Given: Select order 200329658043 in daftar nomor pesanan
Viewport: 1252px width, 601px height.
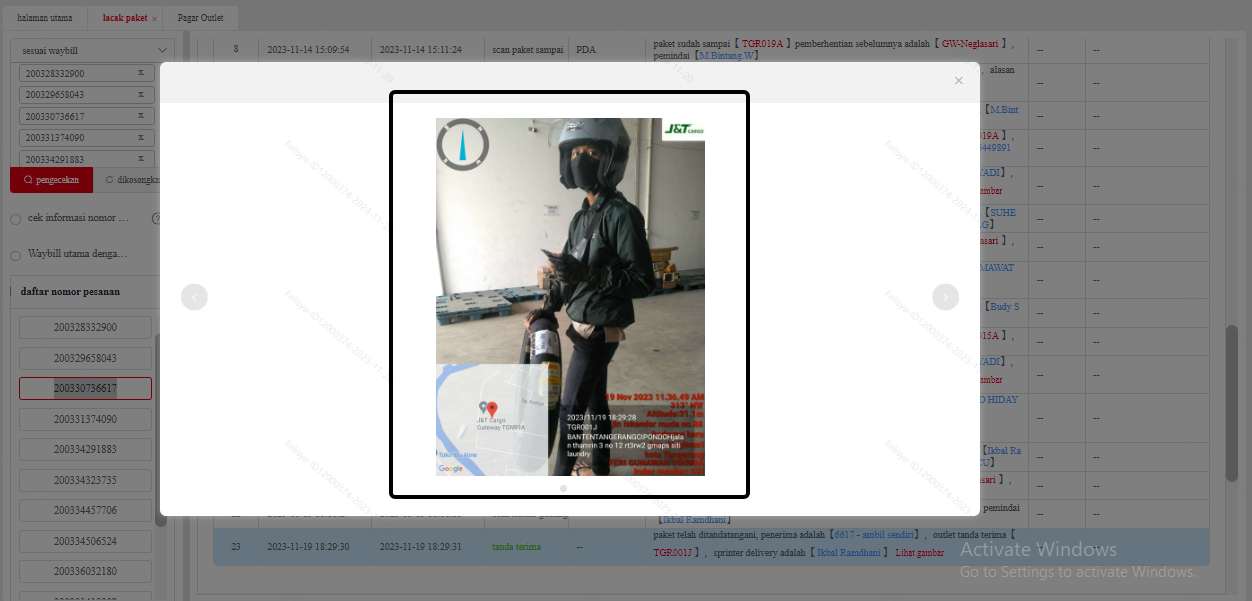Looking at the screenshot, I should click(85, 358).
